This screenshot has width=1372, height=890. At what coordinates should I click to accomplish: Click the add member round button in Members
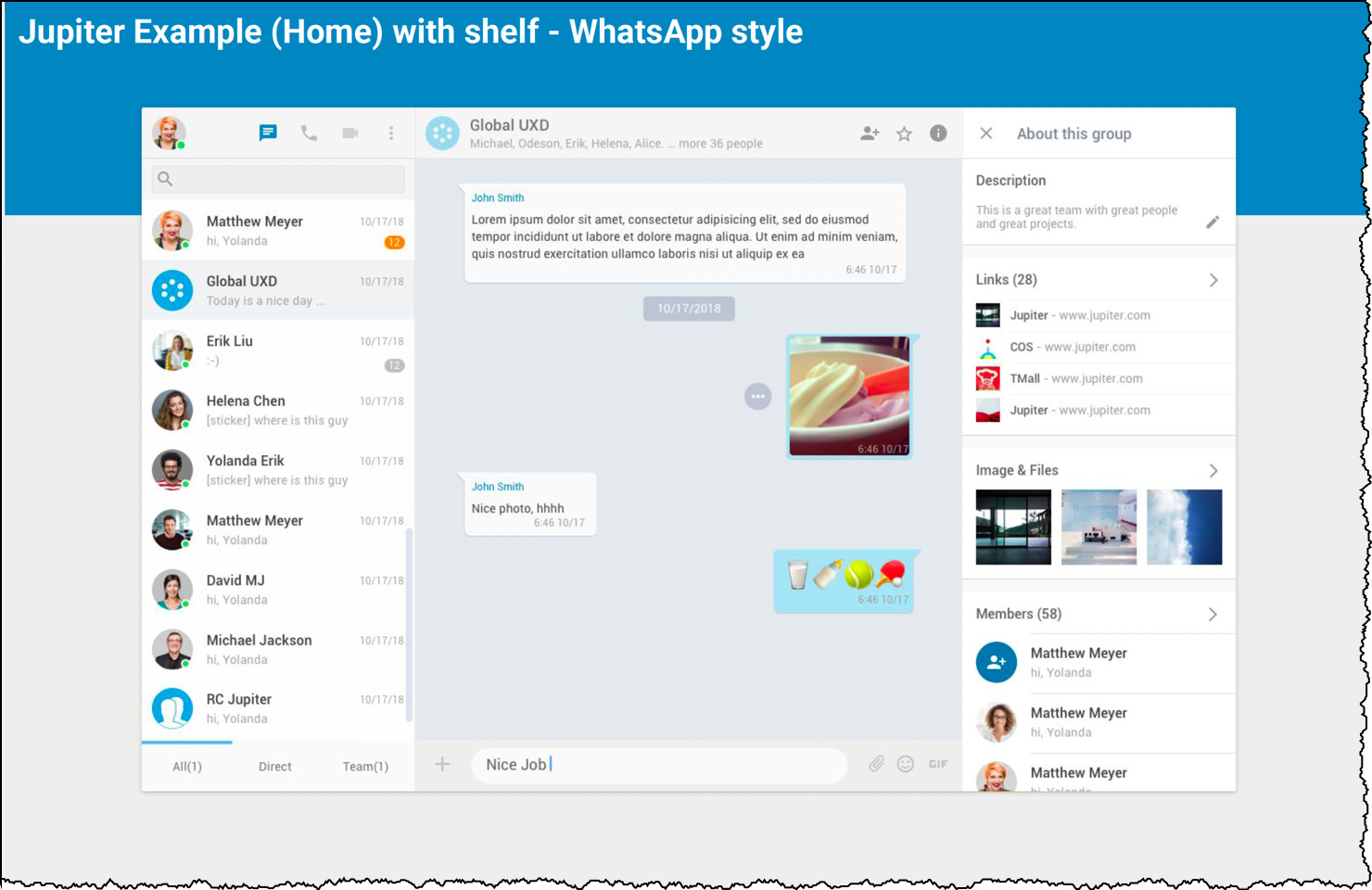click(997, 662)
